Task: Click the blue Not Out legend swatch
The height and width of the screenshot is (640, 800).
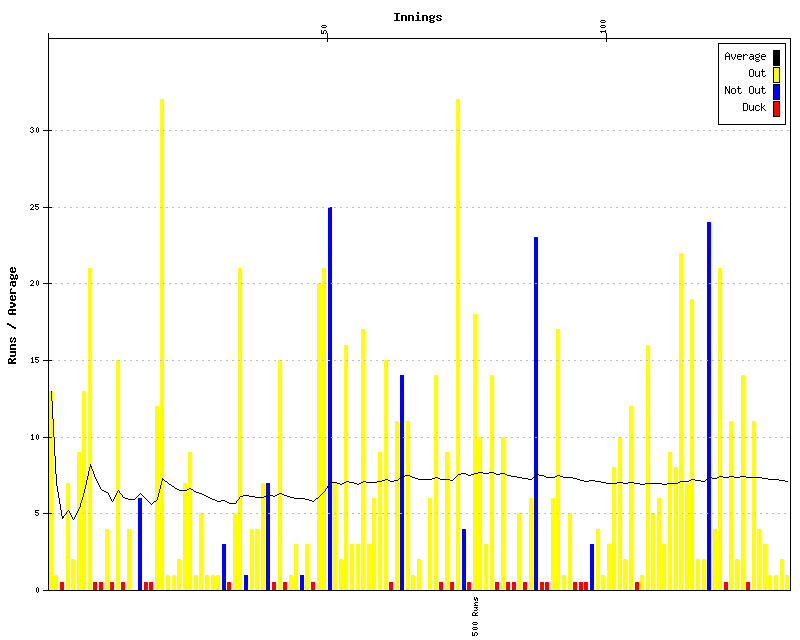Action: pyautogui.click(x=776, y=90)
